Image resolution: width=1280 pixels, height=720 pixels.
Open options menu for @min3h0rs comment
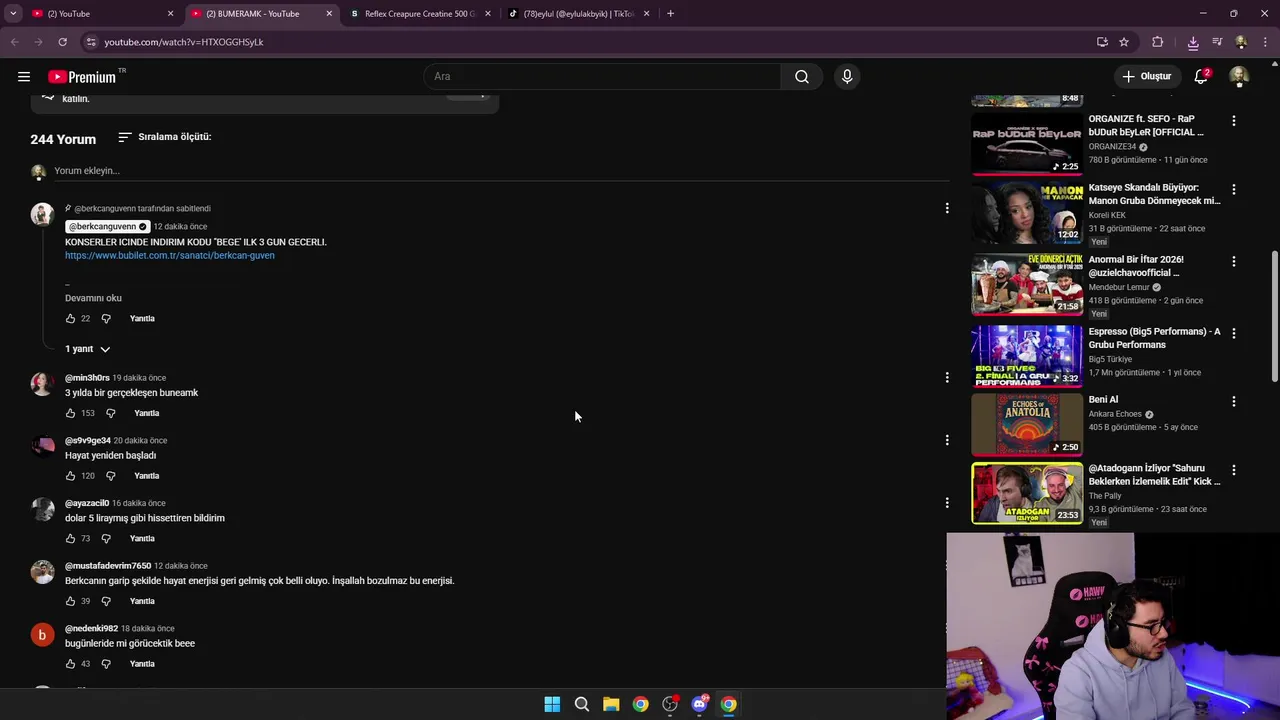click(x=947, y=377)
